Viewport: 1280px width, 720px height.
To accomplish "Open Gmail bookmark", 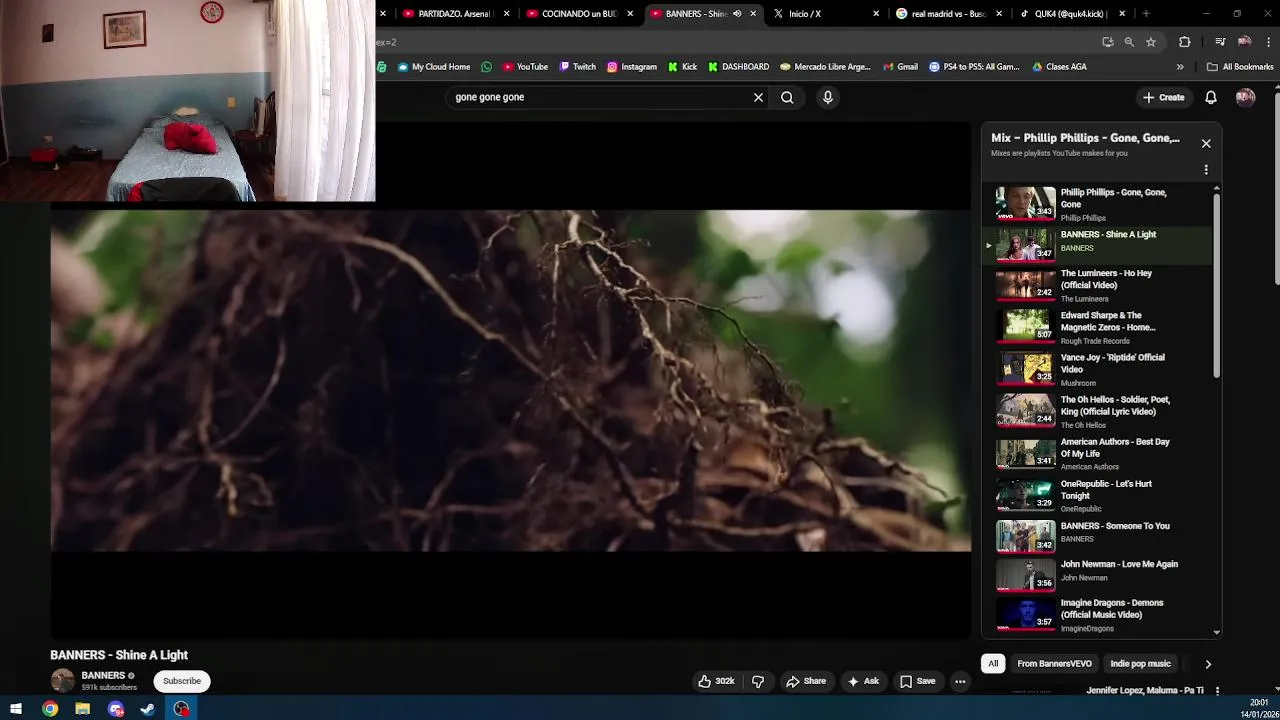I will 900,67.
